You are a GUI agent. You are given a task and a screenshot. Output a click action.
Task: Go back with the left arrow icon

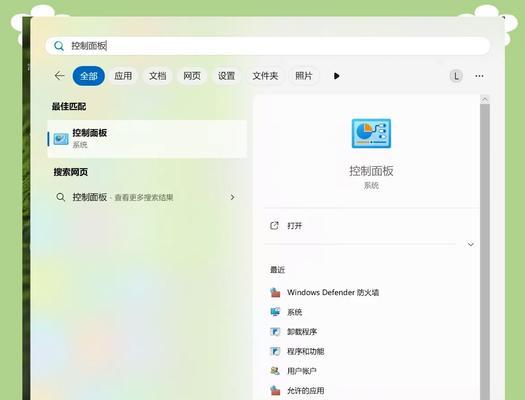(x=59, y=76)
